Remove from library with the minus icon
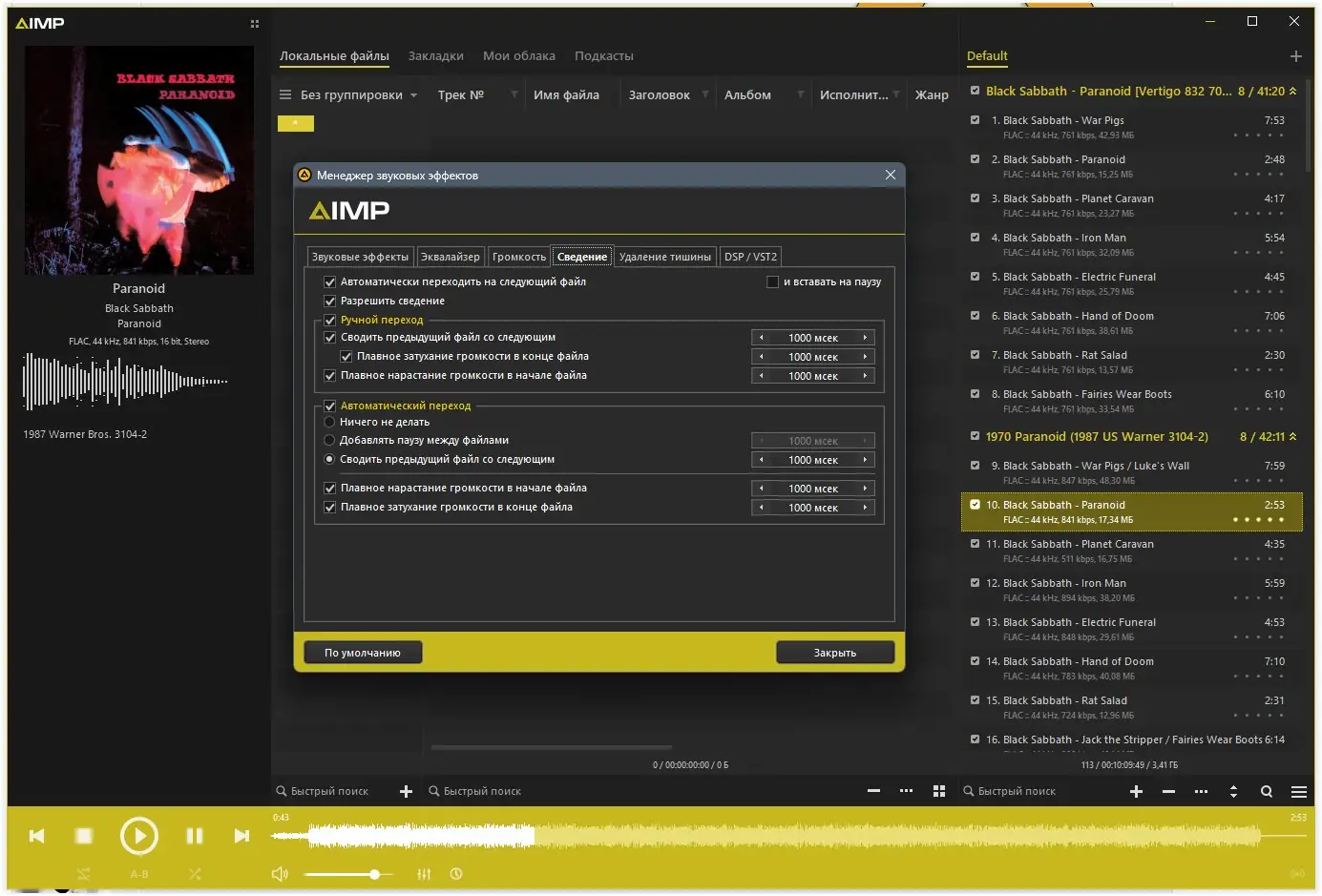 click(x=873, y=791)
